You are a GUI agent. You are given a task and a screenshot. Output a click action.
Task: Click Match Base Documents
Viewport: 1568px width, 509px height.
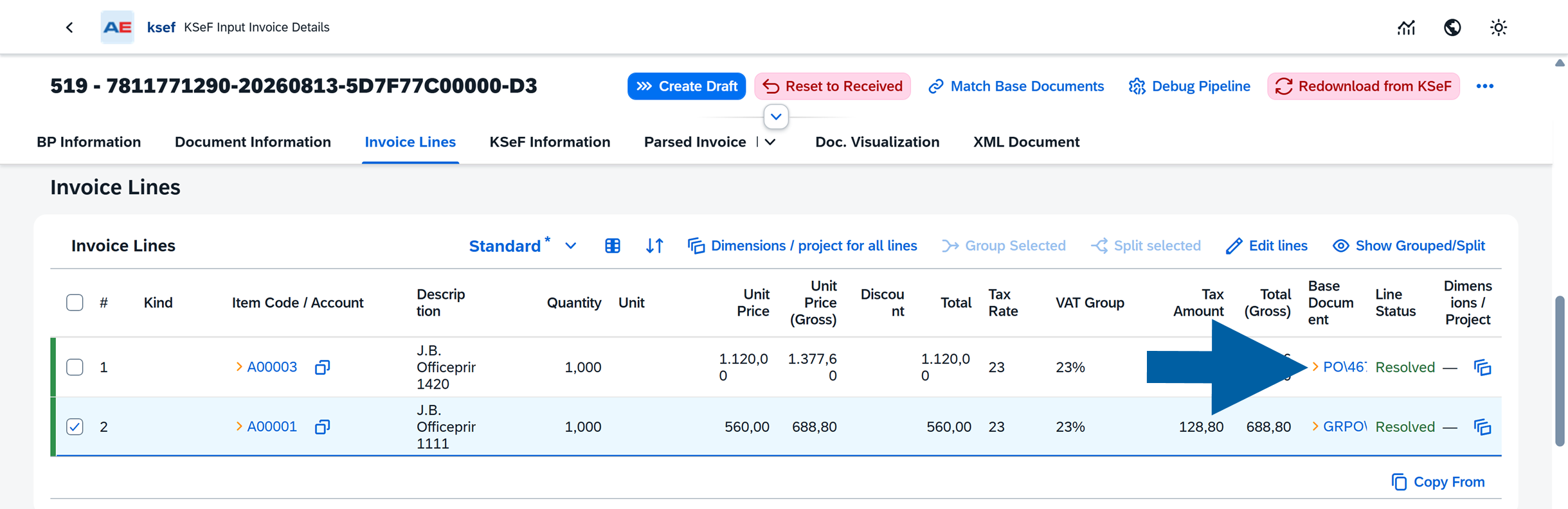[1016, 86]
